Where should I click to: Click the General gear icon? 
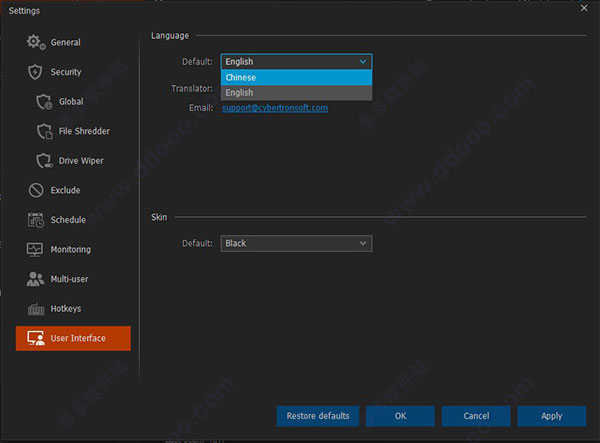coord(36,42)
